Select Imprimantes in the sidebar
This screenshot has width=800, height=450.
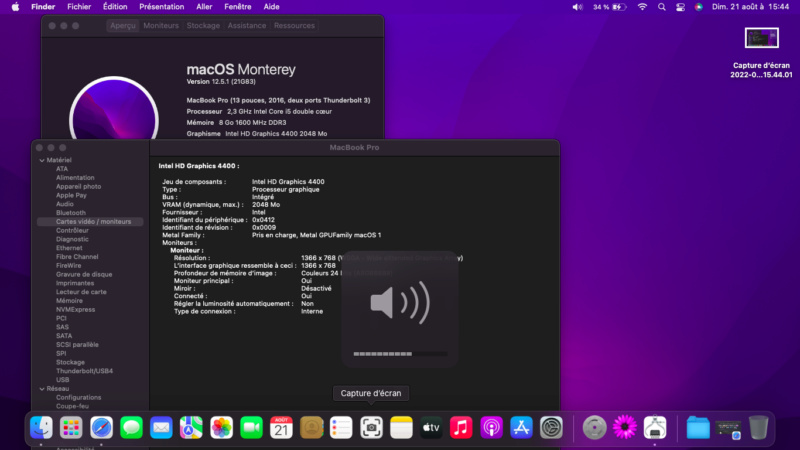(x=75, y=283)
